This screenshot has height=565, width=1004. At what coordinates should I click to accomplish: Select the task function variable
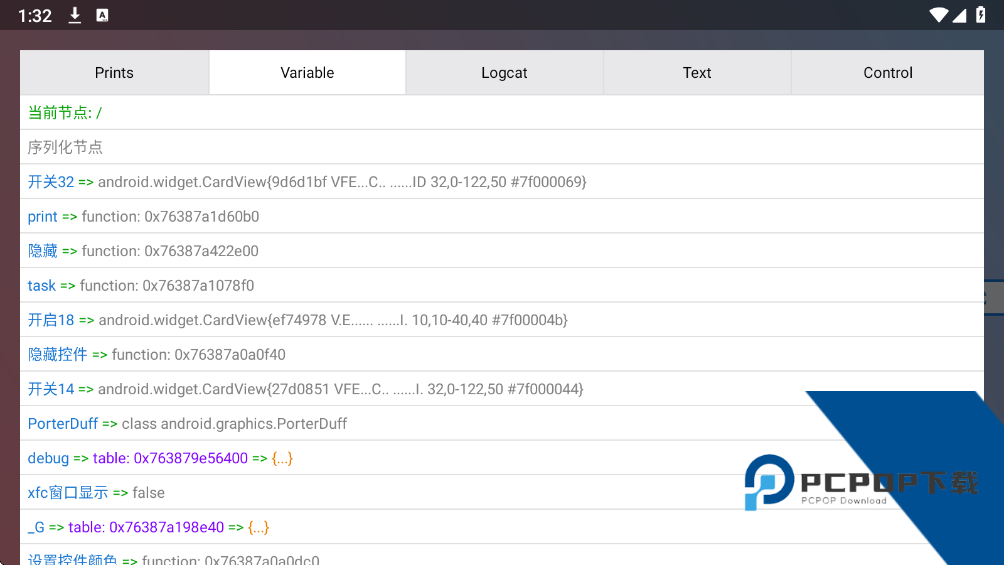coord(141,285)
